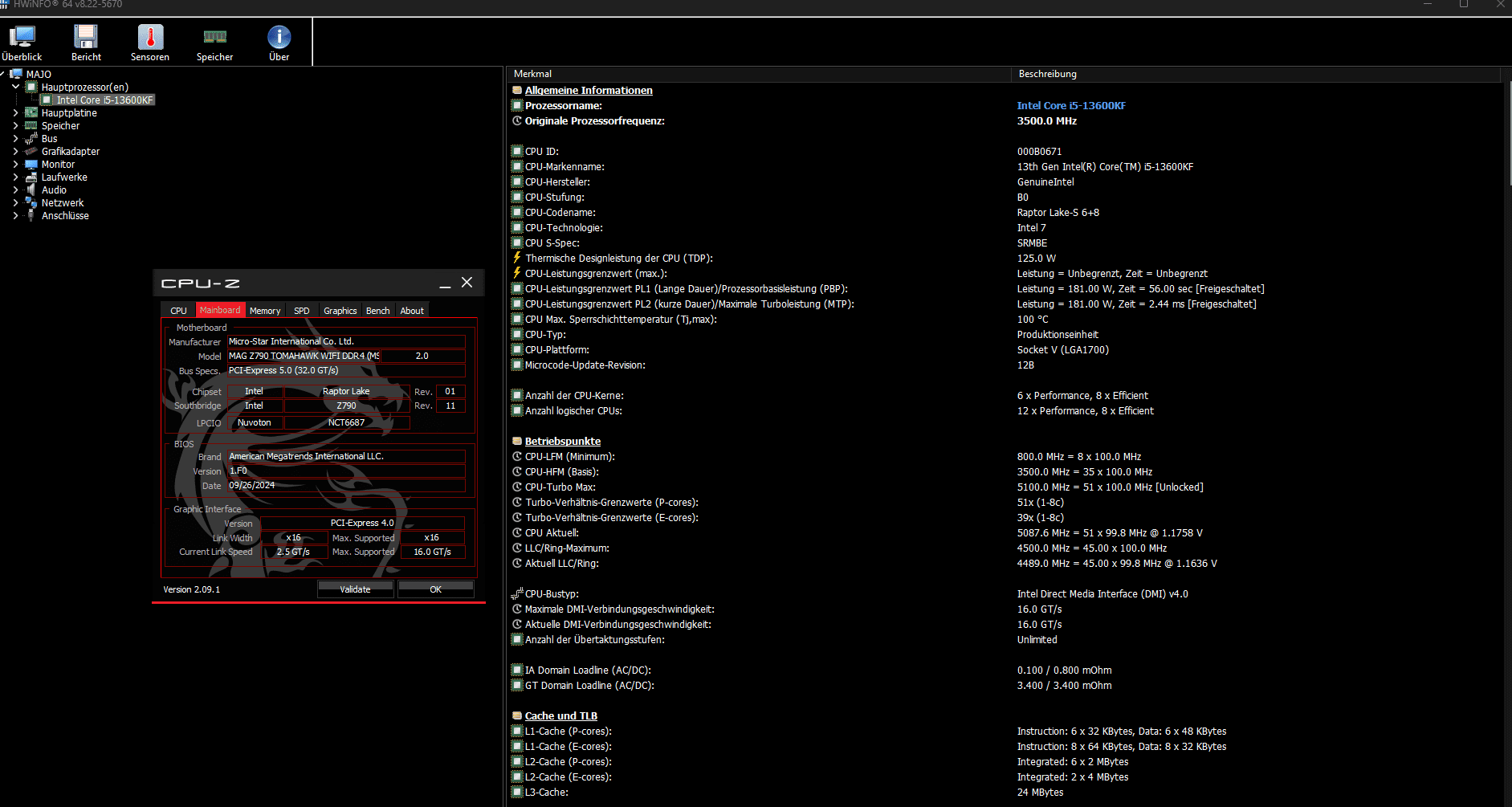Expand the Bus tree node
This screenshot has height=807, width=1512.
tap(16, 138)
